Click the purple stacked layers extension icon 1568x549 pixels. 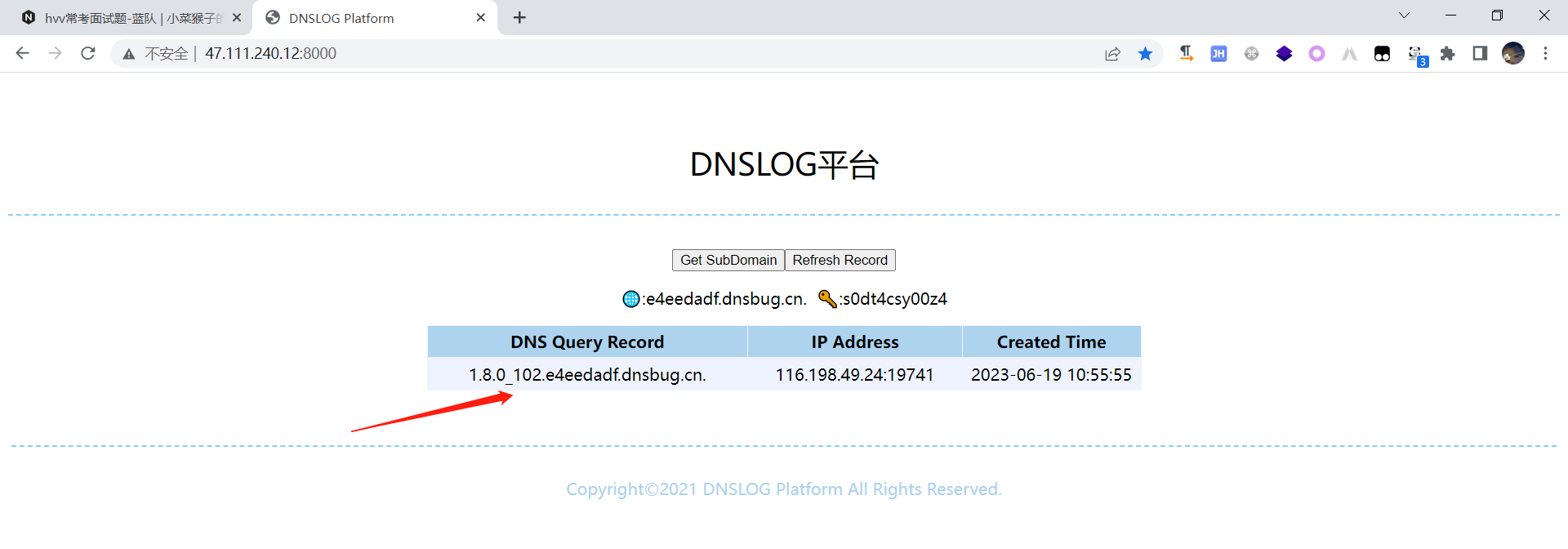coord(1284,54)
